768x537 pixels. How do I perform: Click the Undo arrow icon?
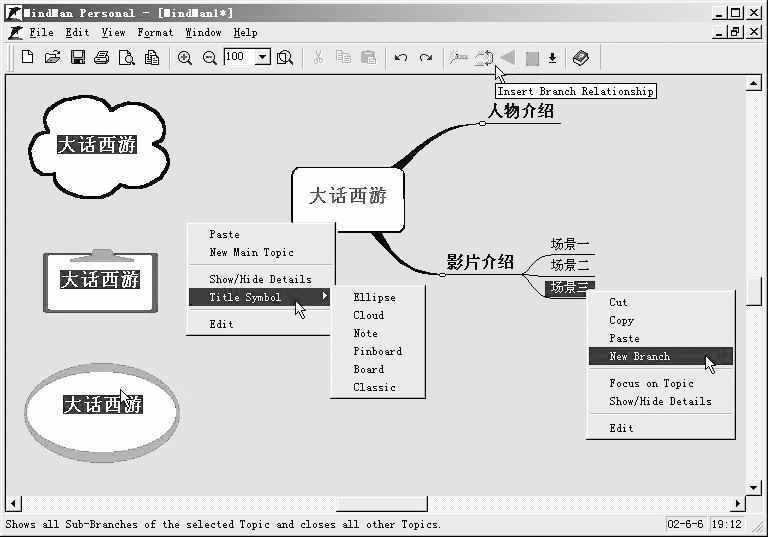click(x=401, y=58)
